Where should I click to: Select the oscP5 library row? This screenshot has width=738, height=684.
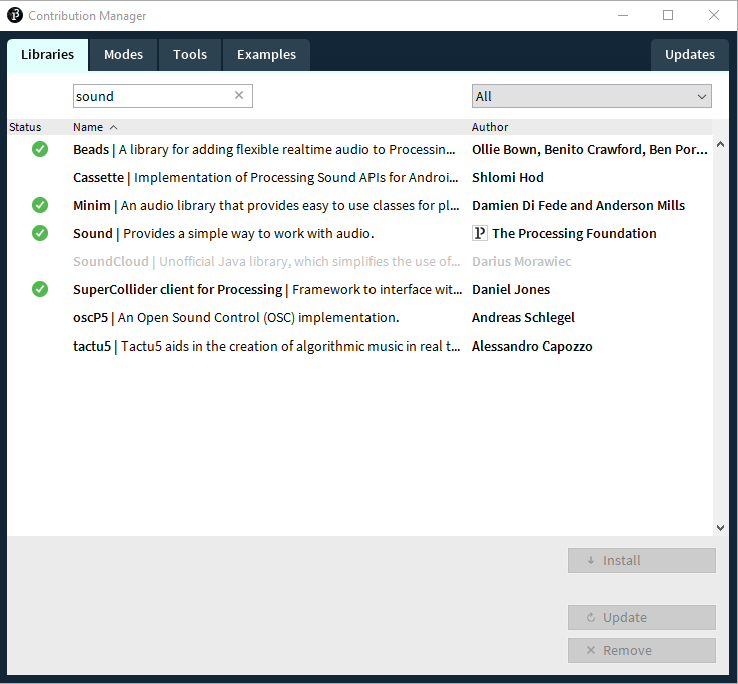(x=360, y=317)
